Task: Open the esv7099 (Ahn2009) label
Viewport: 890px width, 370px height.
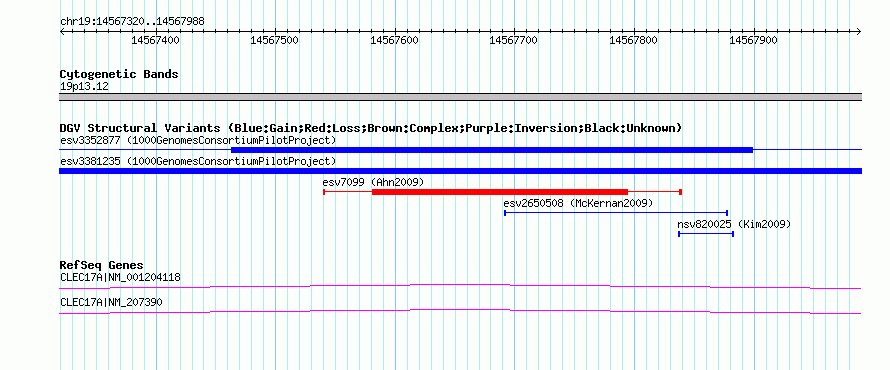Action: (x=373, y=182)
